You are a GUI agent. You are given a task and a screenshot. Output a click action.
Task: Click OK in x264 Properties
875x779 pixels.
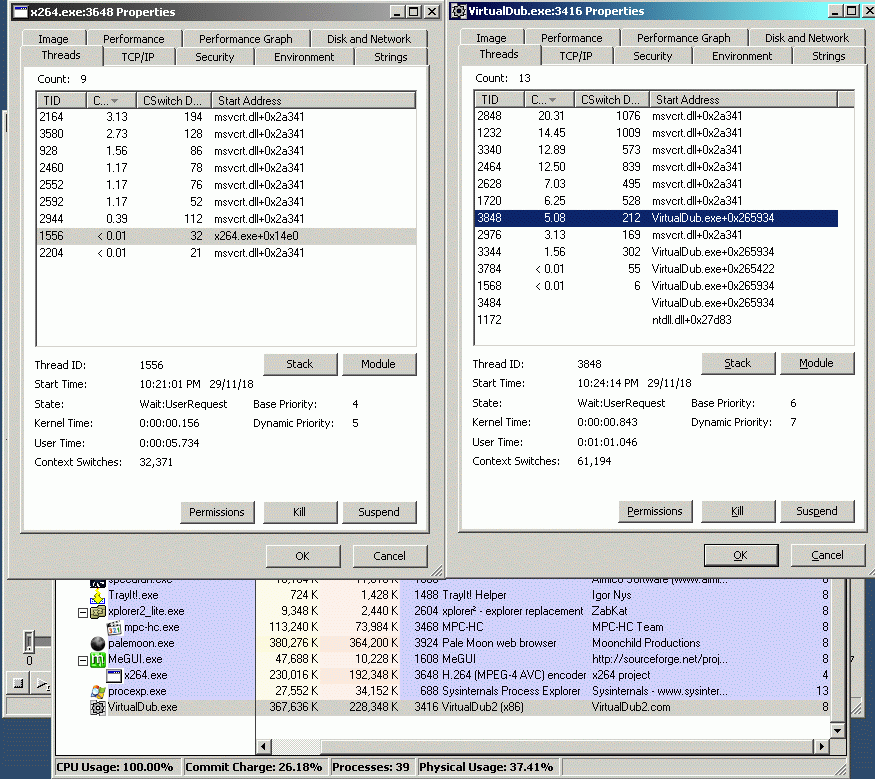pyautogui.click(x=303, y=556)
